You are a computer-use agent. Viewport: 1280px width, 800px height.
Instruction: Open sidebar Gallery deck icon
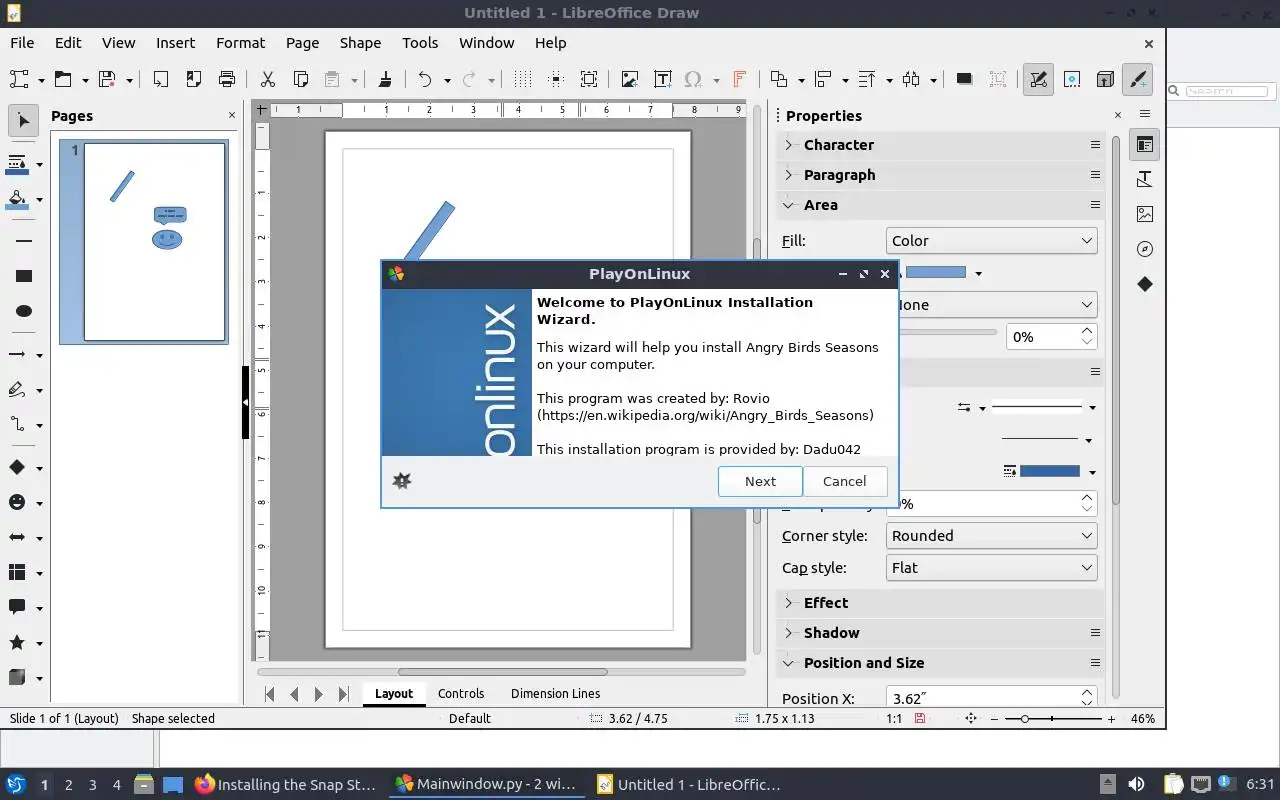point(1145,214)
